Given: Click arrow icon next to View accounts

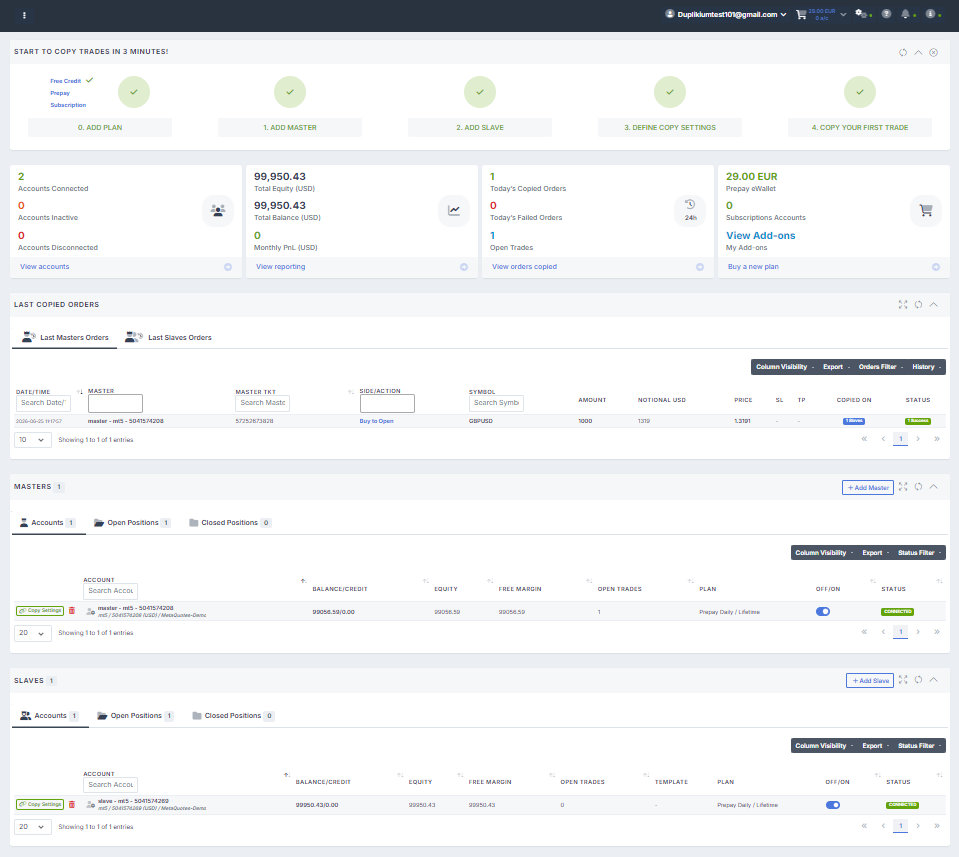Looking at the screenshot, I should coord(228,267).
